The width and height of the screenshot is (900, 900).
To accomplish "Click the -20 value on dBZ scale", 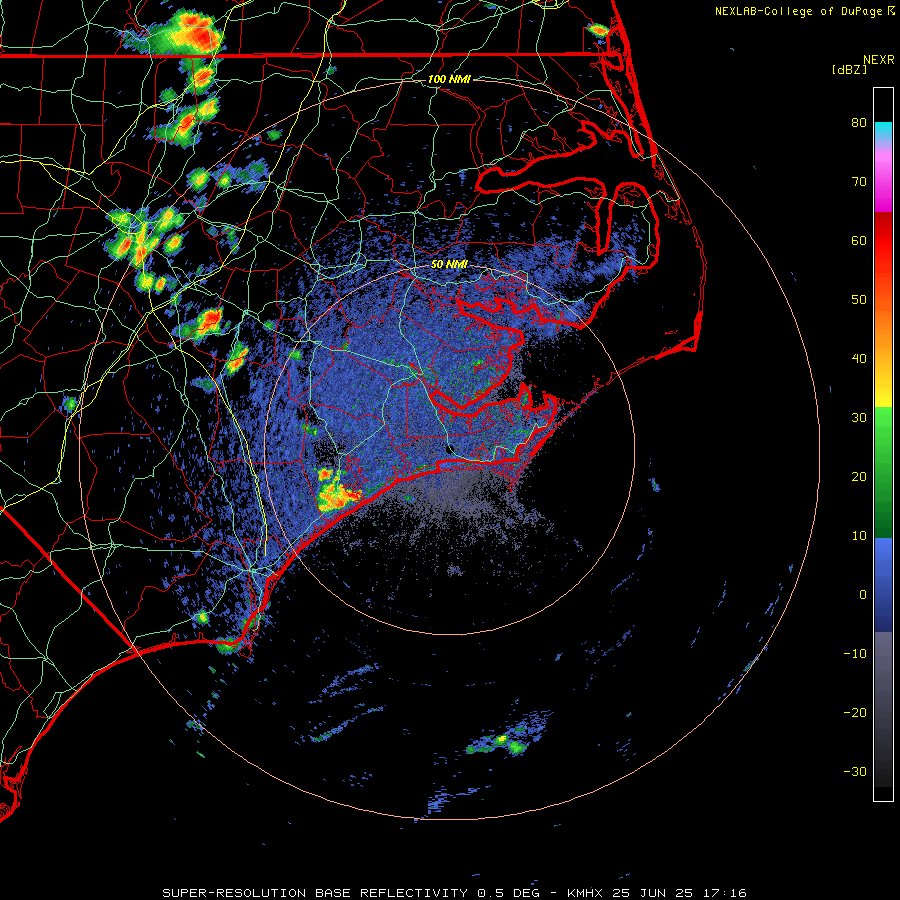I will (x=855, y=713).
